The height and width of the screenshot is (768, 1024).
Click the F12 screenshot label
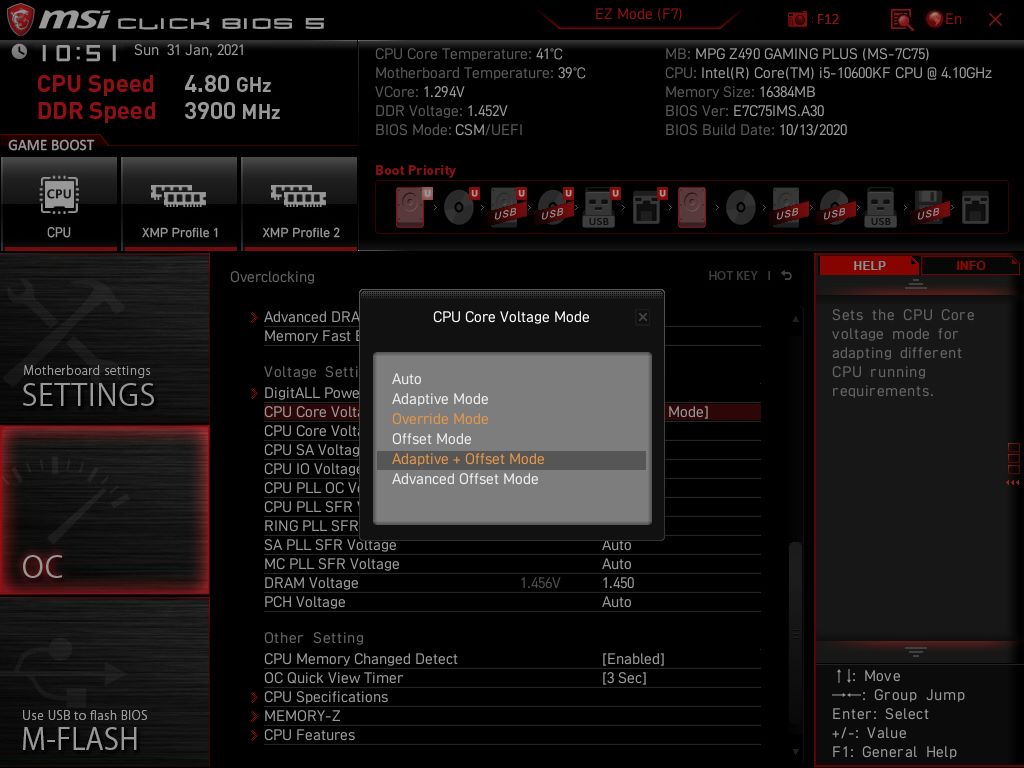[x=827, y=20]
